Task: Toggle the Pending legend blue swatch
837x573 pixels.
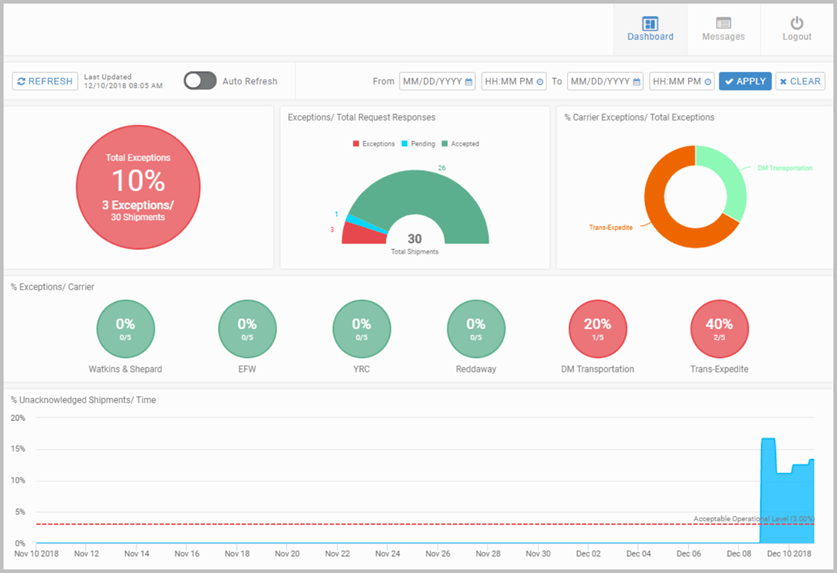Action: pyautogui.click(x=405, y=144)
